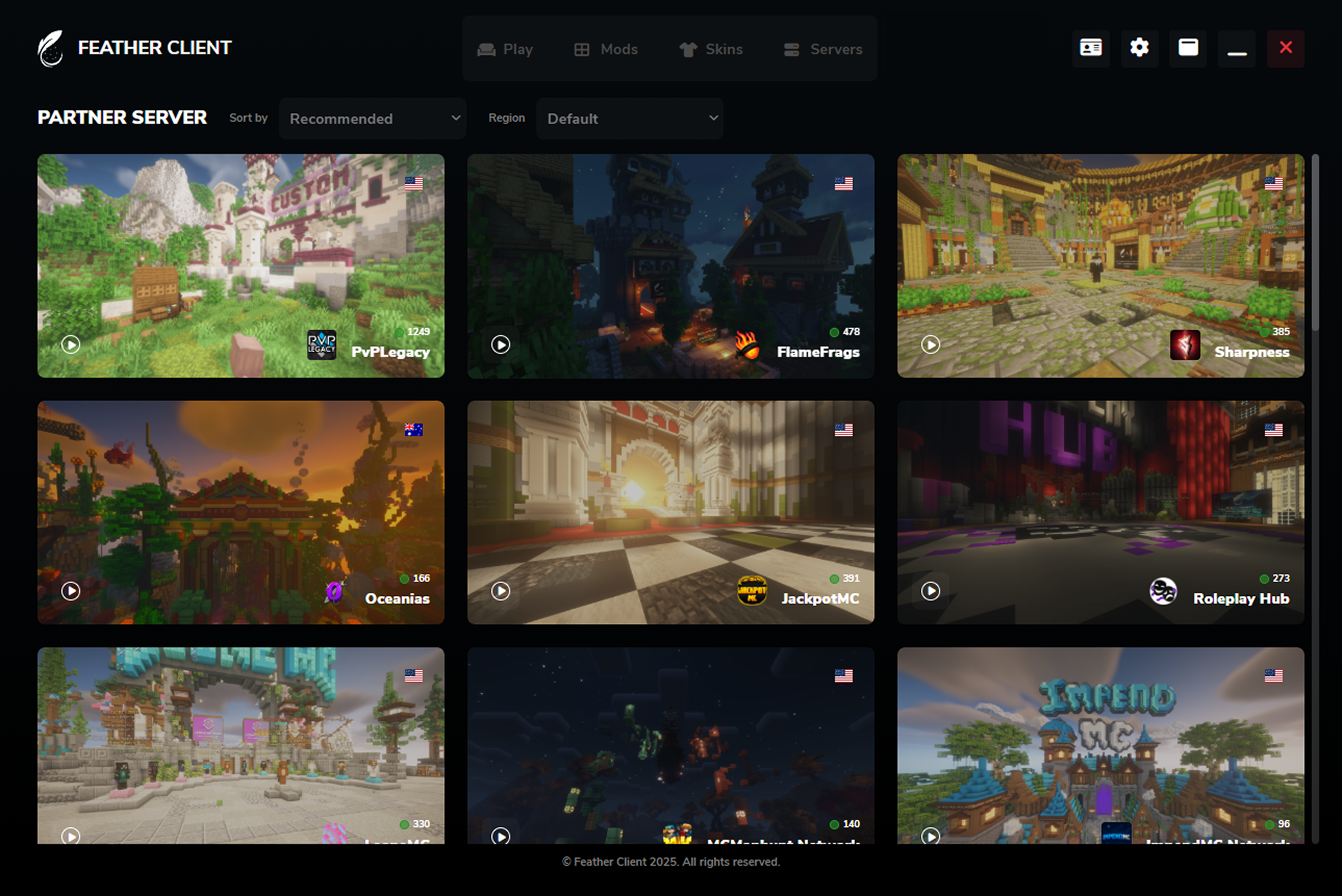Open settings gear icon
This screenshot has width=1342, height=896.
(1139, 48)
